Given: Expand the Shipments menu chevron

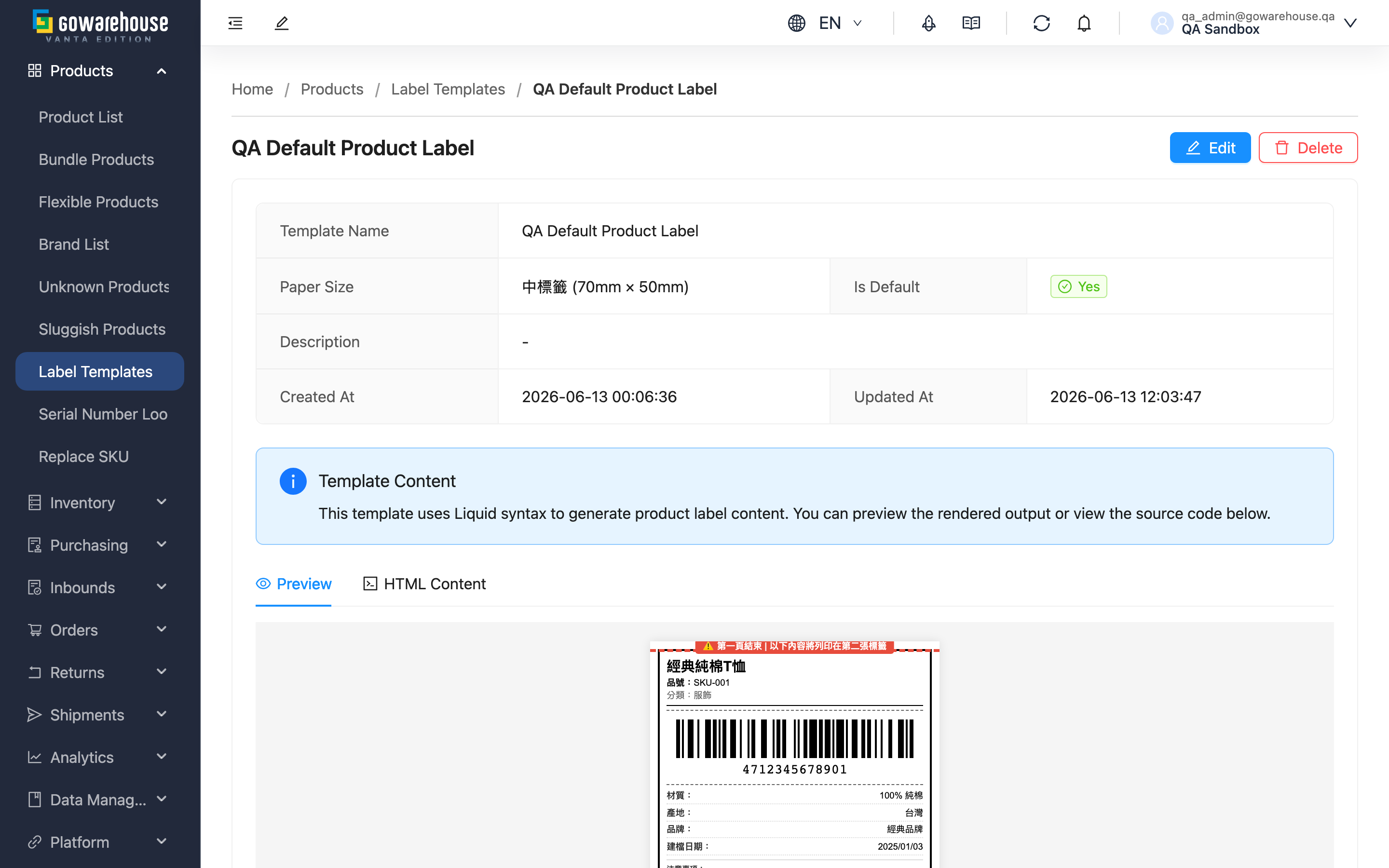Looking at the screenshot, I should click(162, 714).
